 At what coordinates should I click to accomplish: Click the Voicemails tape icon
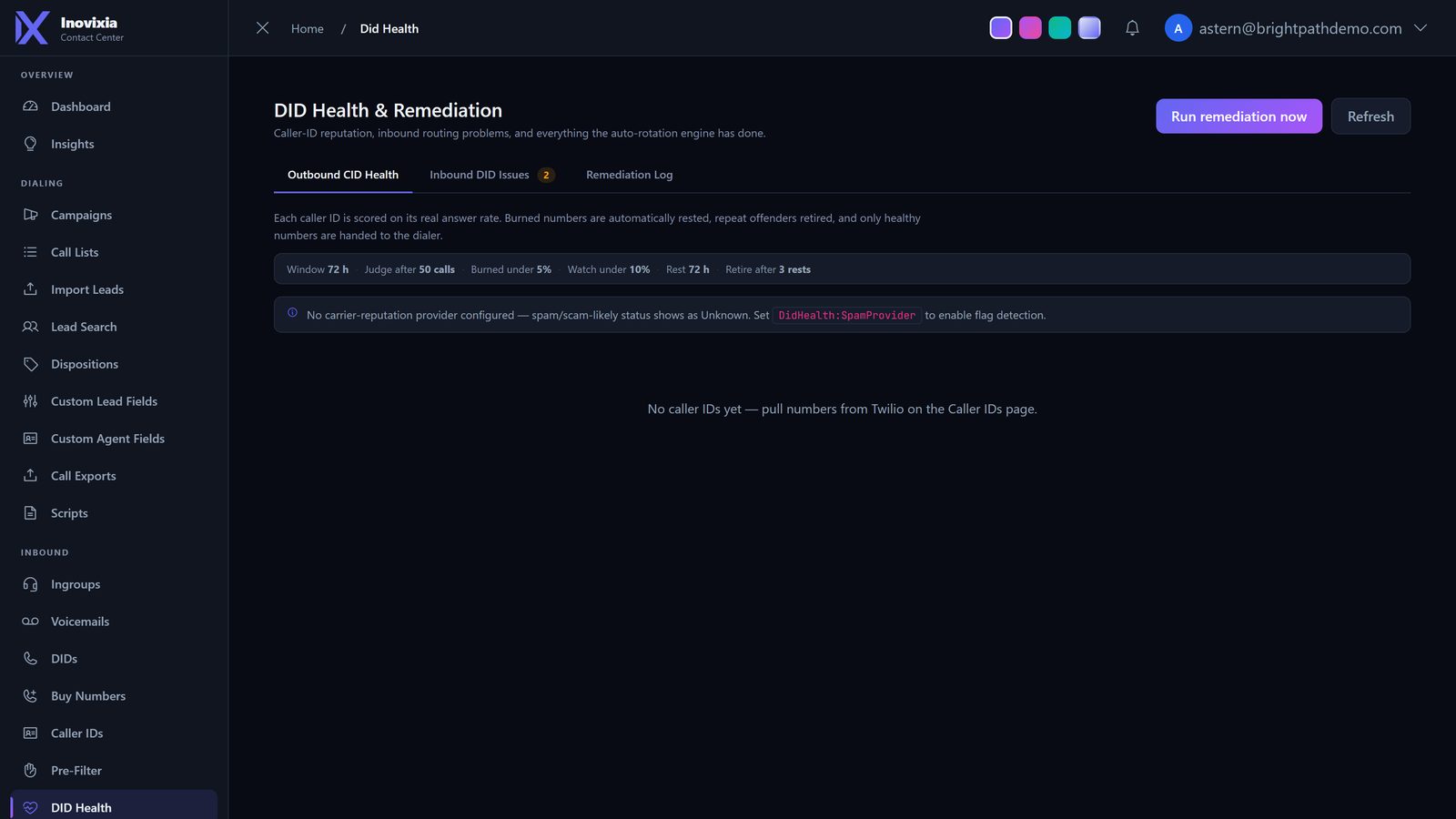click(30, 622)
